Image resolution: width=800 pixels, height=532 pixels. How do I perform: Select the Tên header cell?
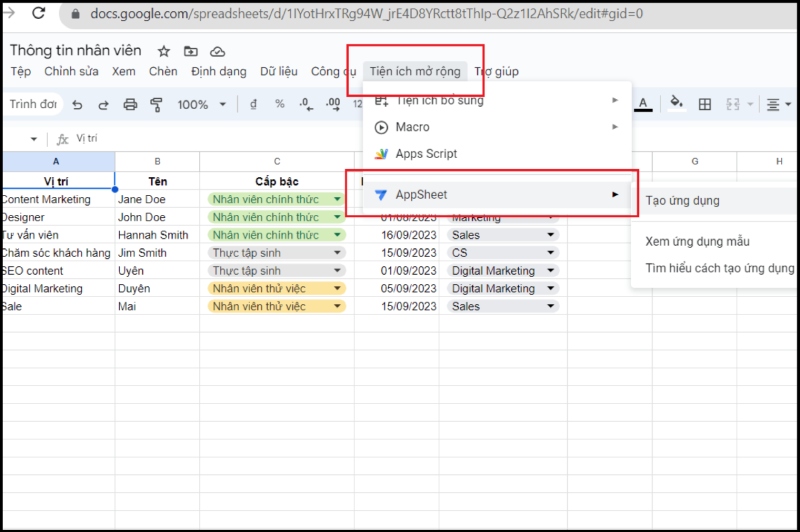[157, 181]
